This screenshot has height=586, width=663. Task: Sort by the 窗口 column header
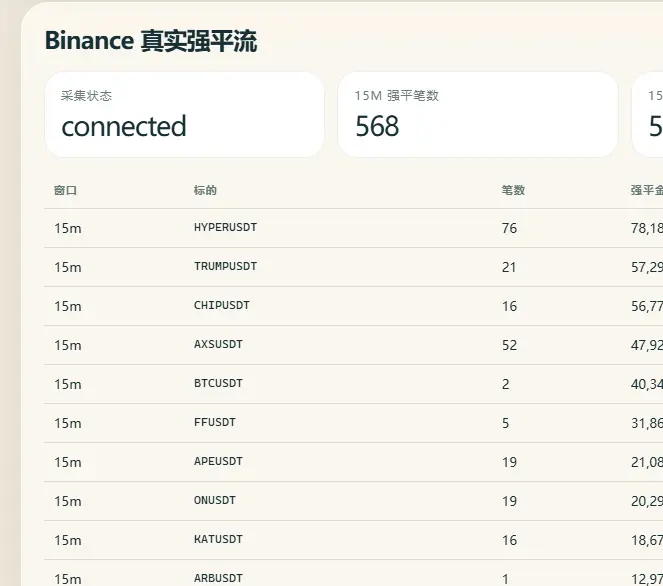[66, 190]
